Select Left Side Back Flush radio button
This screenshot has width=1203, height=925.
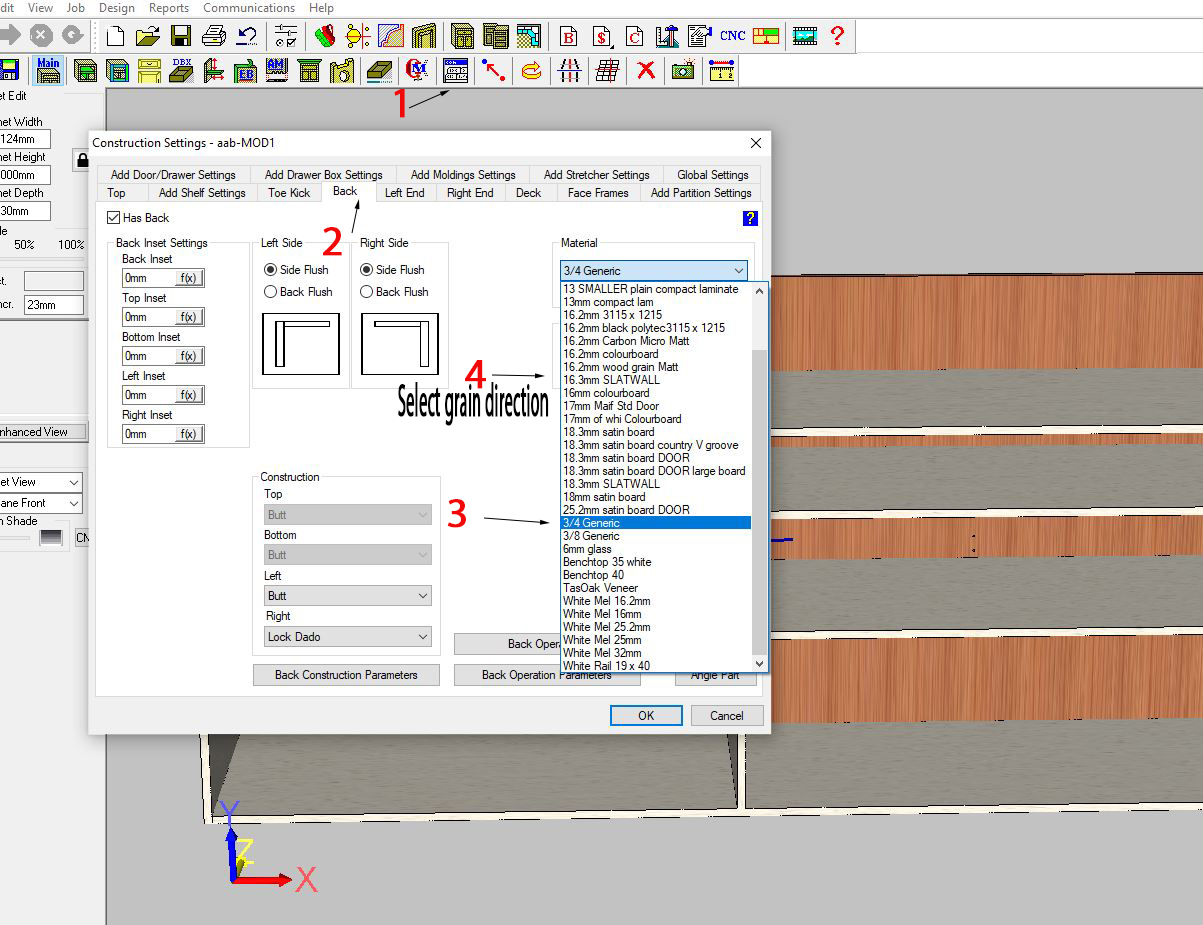[271, 292]
